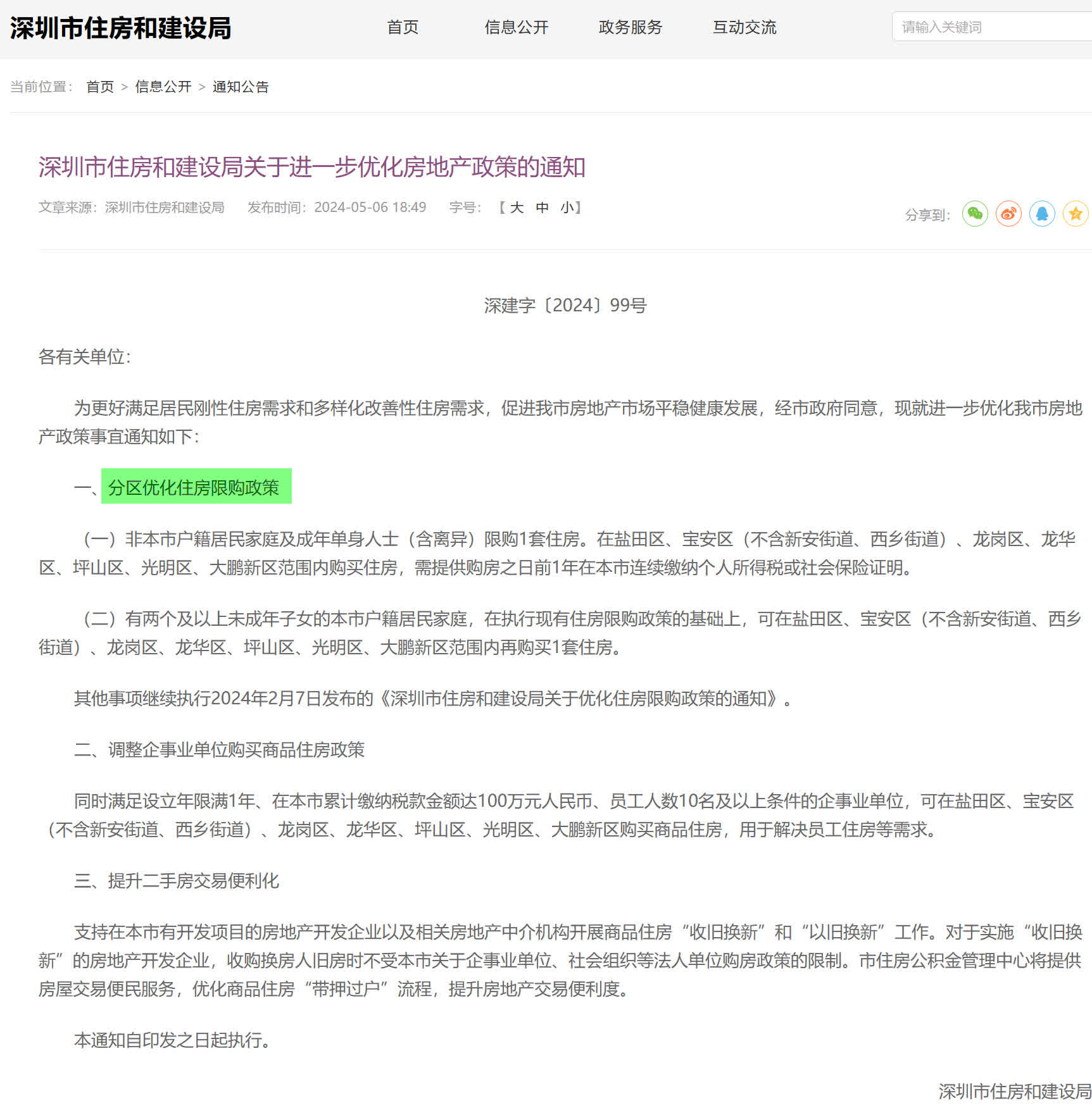Share article via the WeChat icon
This screenshot has height=1108, width=1092.
coord(975,214)
